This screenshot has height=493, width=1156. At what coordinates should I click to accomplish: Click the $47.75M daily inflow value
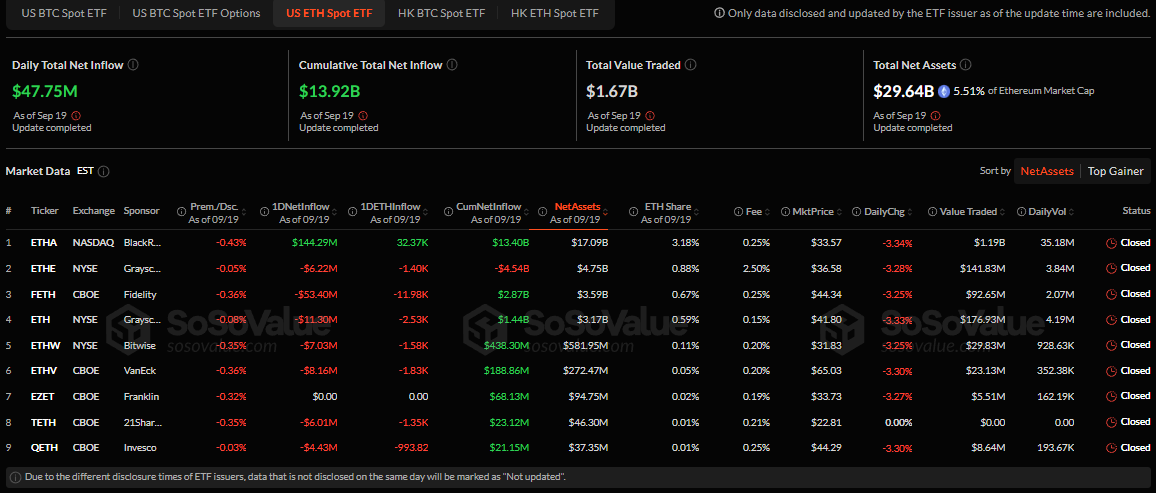coord(44,91)
